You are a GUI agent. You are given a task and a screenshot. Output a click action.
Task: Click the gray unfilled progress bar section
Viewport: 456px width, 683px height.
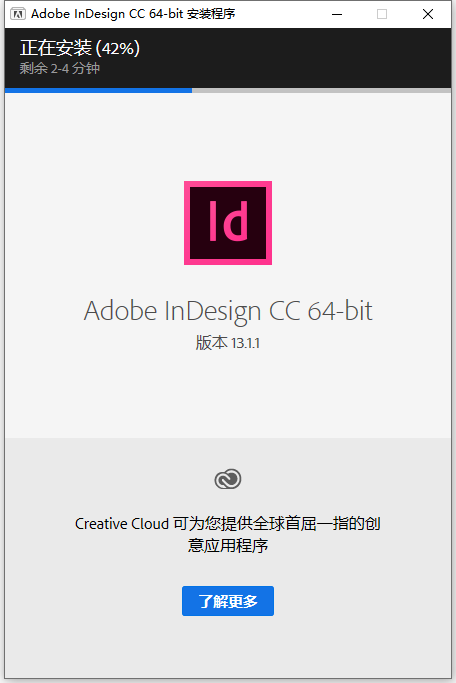click(x=321, y=91)
